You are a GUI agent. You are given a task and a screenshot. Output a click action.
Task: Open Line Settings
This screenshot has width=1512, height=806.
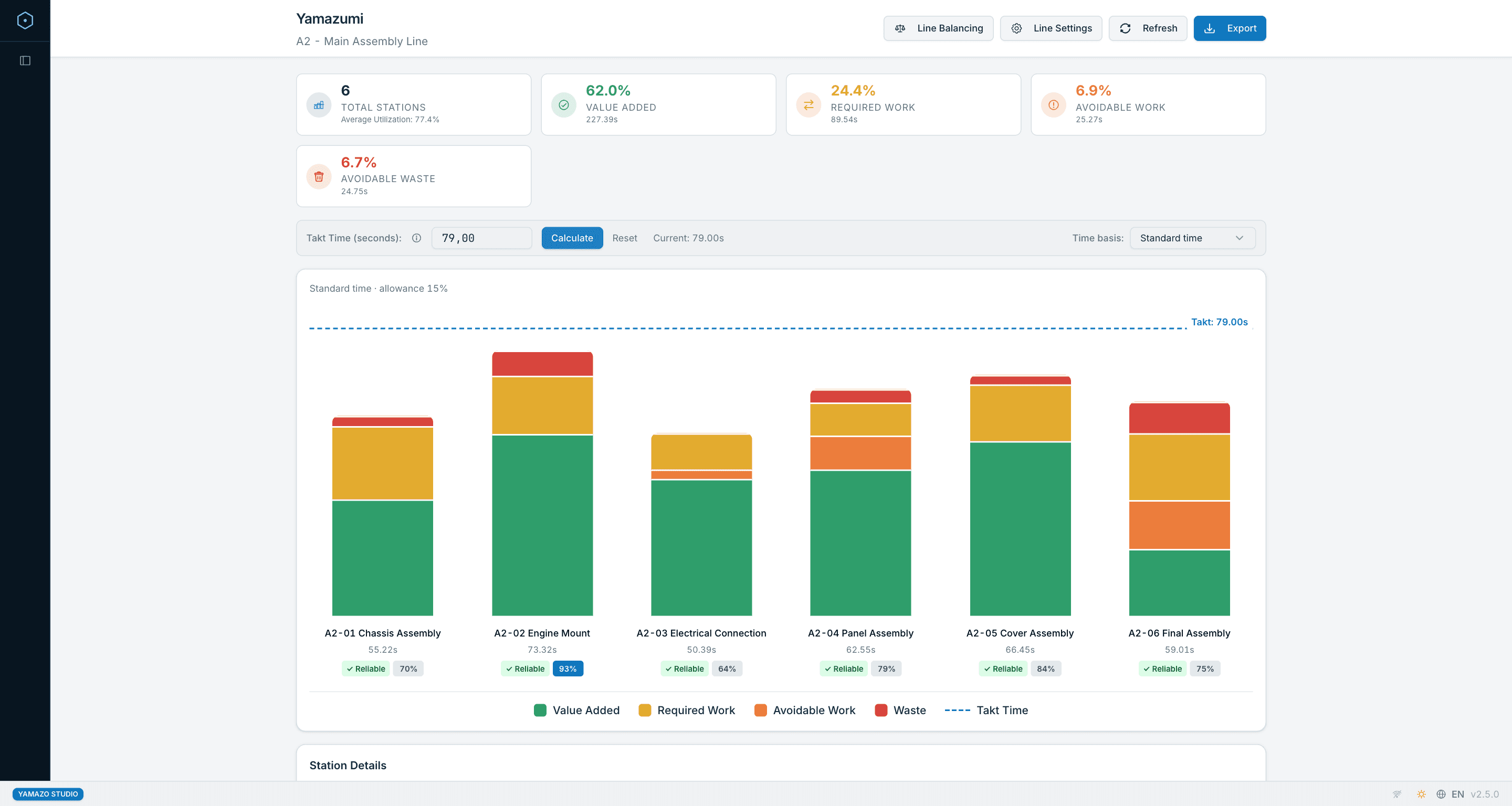1051,28
